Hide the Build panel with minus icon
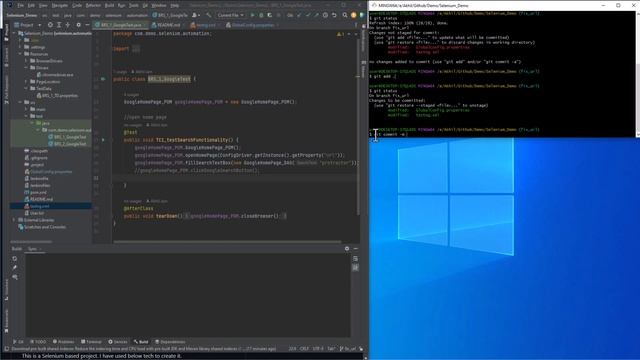Screen dimensions: 640x360 point(356,249)
